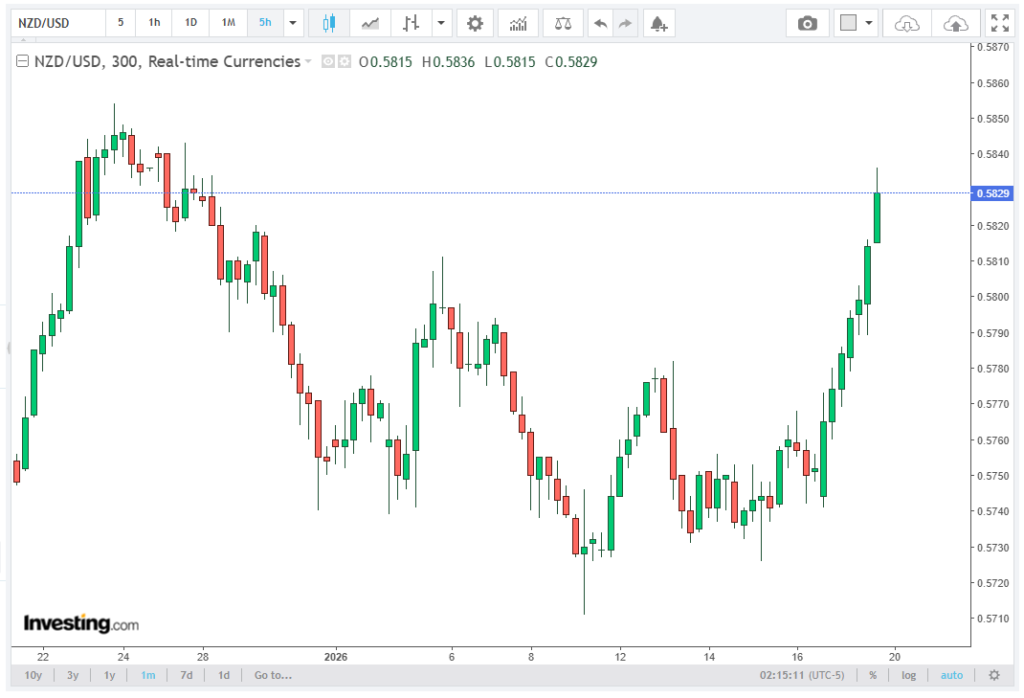
Task: Take a chart snapshot with camera icon
Action: 807,22
